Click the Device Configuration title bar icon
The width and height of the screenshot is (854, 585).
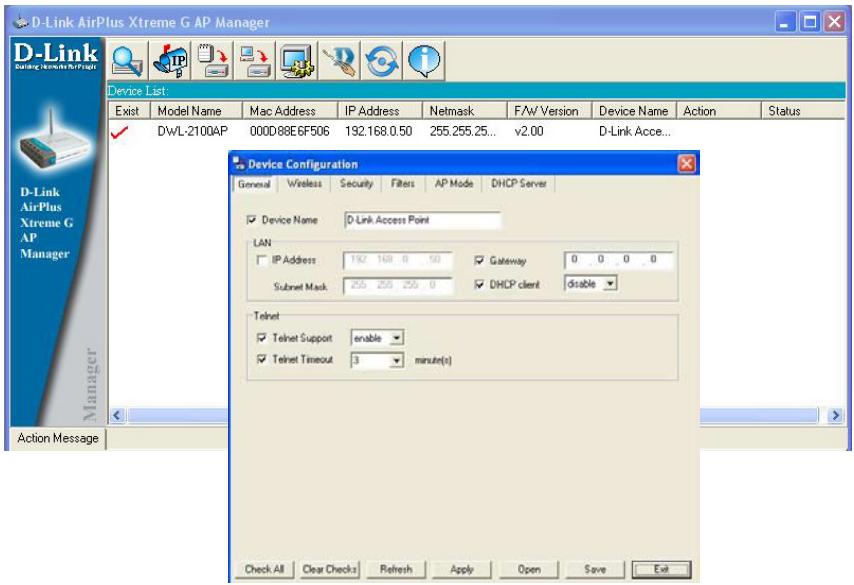pyautogui.click(x=239, y=163)
